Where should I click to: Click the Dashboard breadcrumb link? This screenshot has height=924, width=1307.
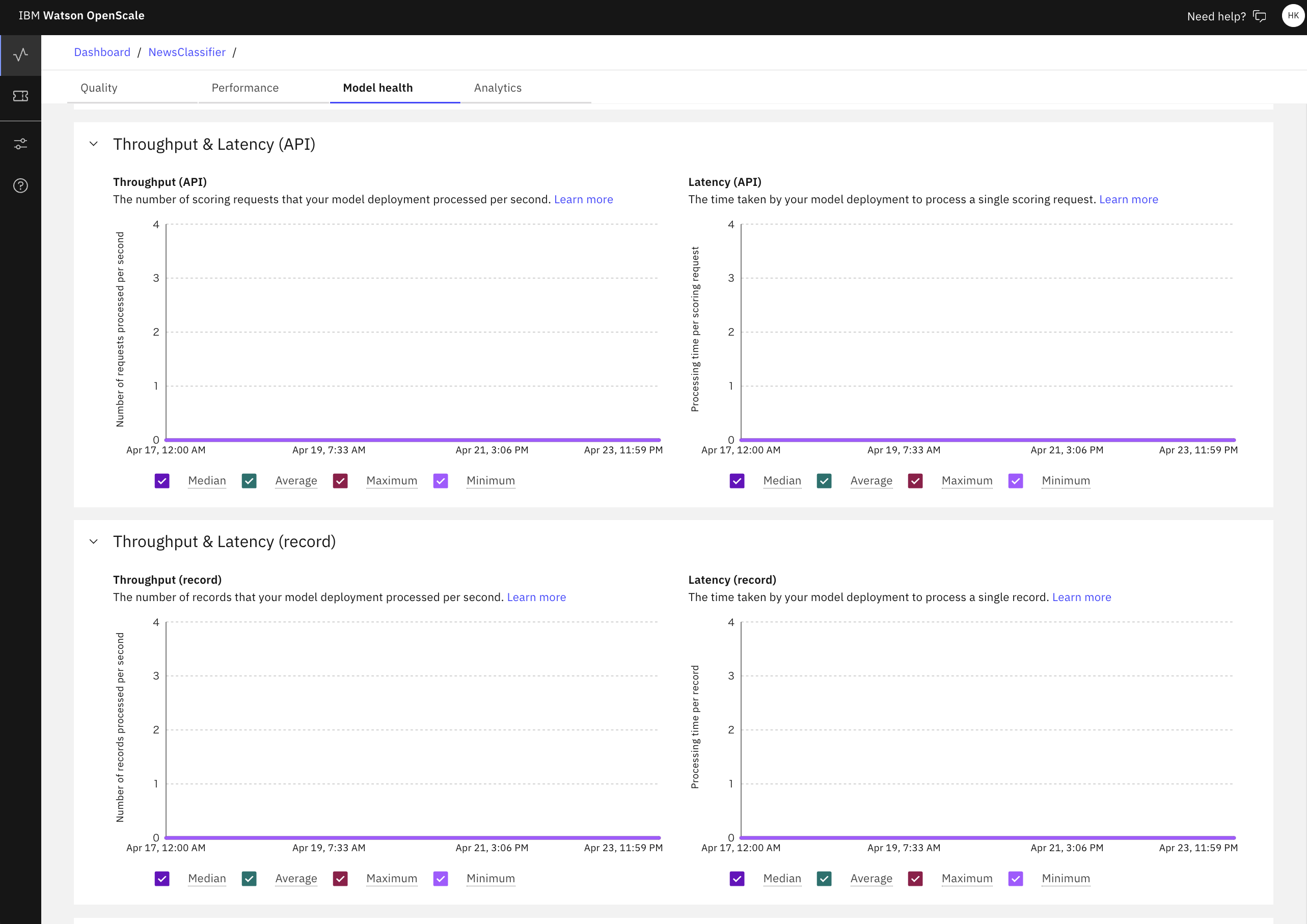click(102, 52)
